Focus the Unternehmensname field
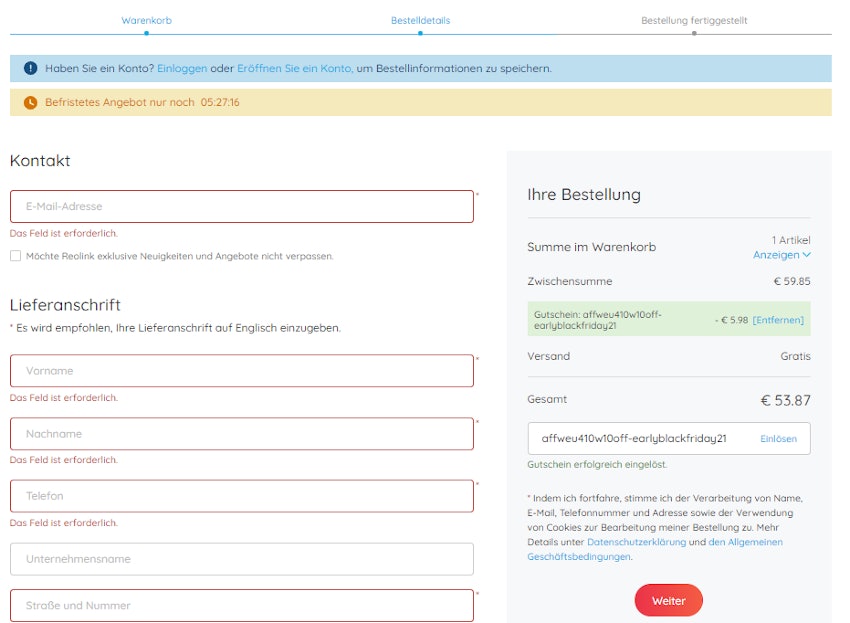 tap(241, 559)
